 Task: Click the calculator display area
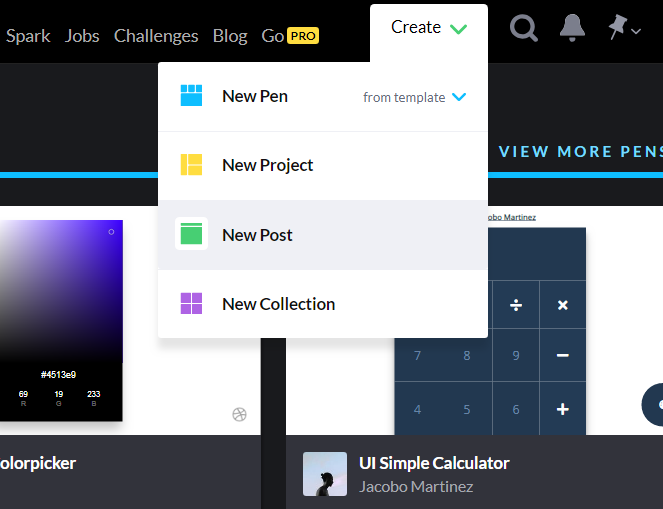click(x=537, y=254)
